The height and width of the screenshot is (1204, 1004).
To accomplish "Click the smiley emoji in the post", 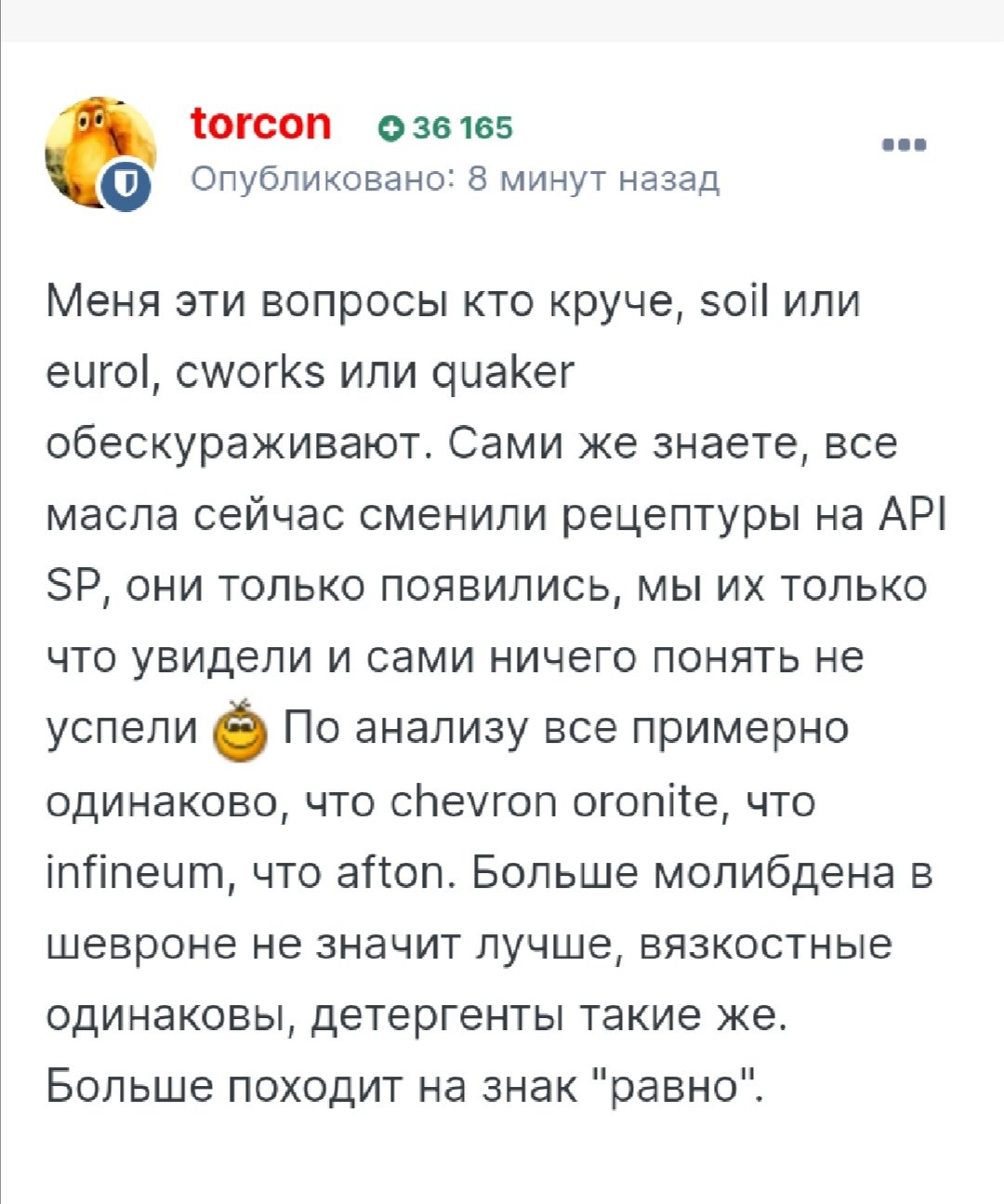I will point(240,731).
